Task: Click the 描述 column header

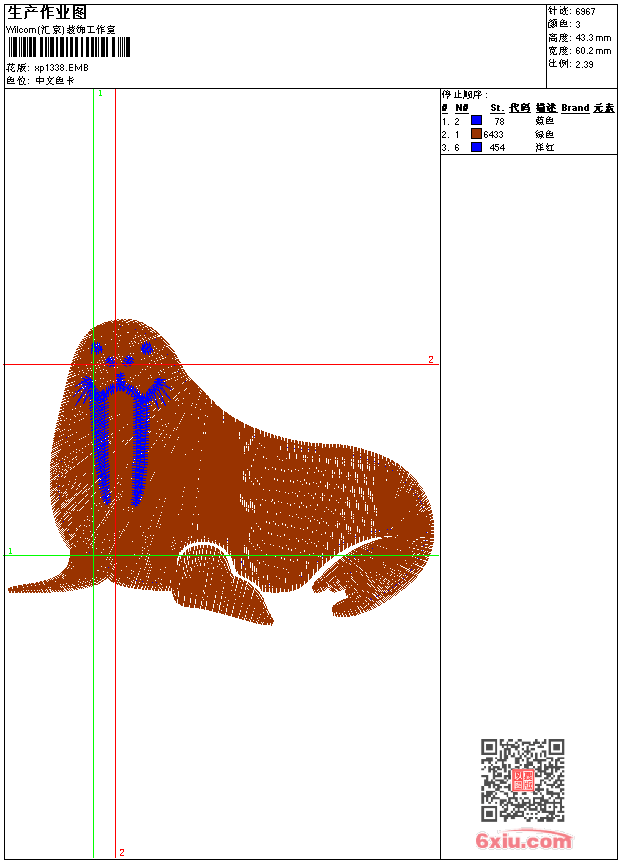Action: click(x=545, y=107)
